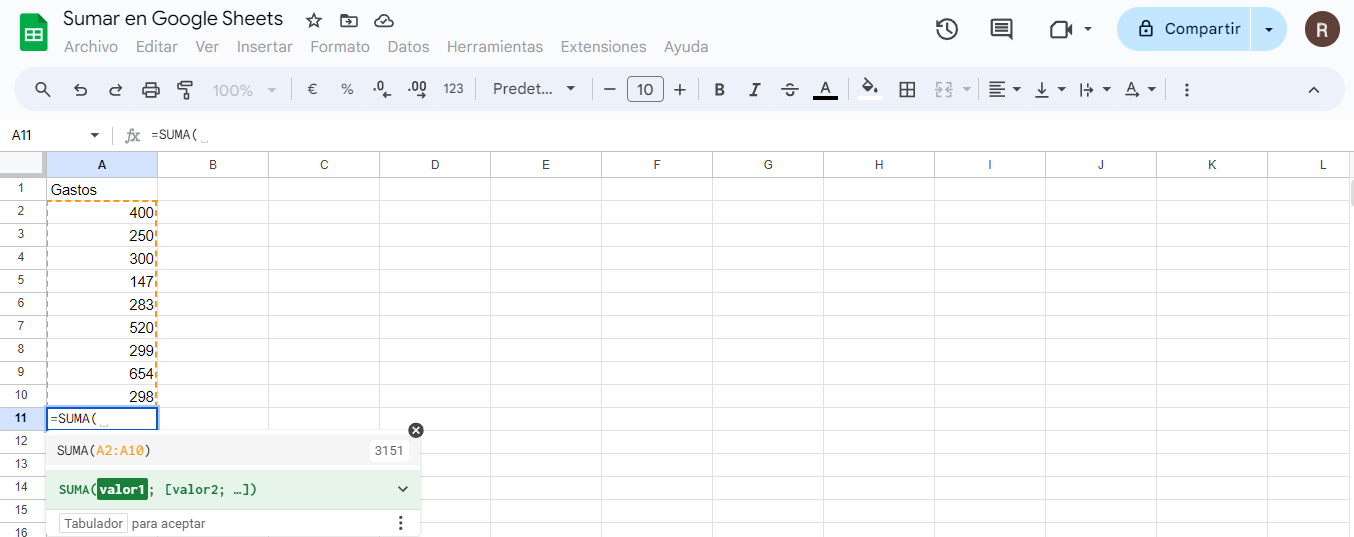Toggle italic formatting
The width and height of the screenshot is (1354, 537).
(x=755, y=89)
